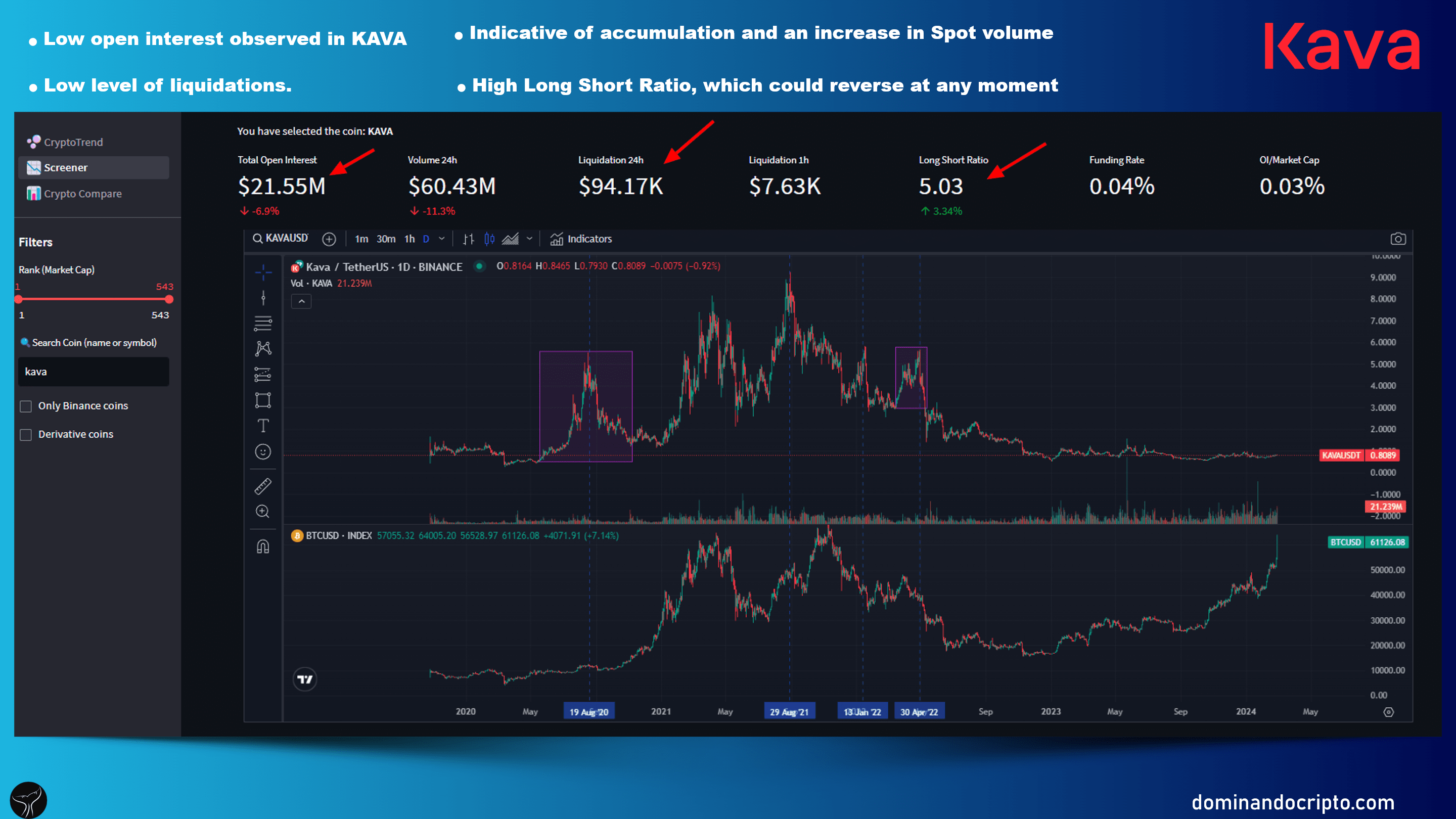Open the Emoji drawing tool

tap(263, 451)
